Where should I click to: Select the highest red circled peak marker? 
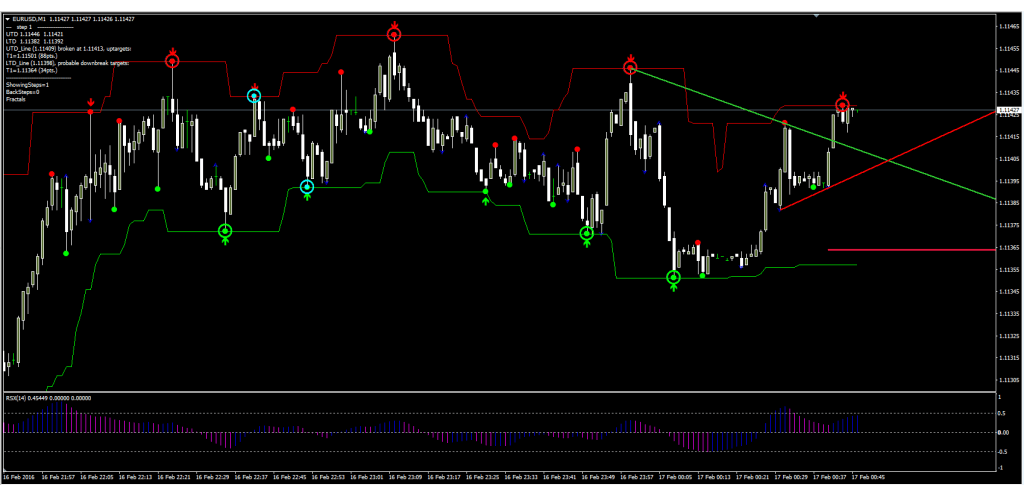point(394,34)
